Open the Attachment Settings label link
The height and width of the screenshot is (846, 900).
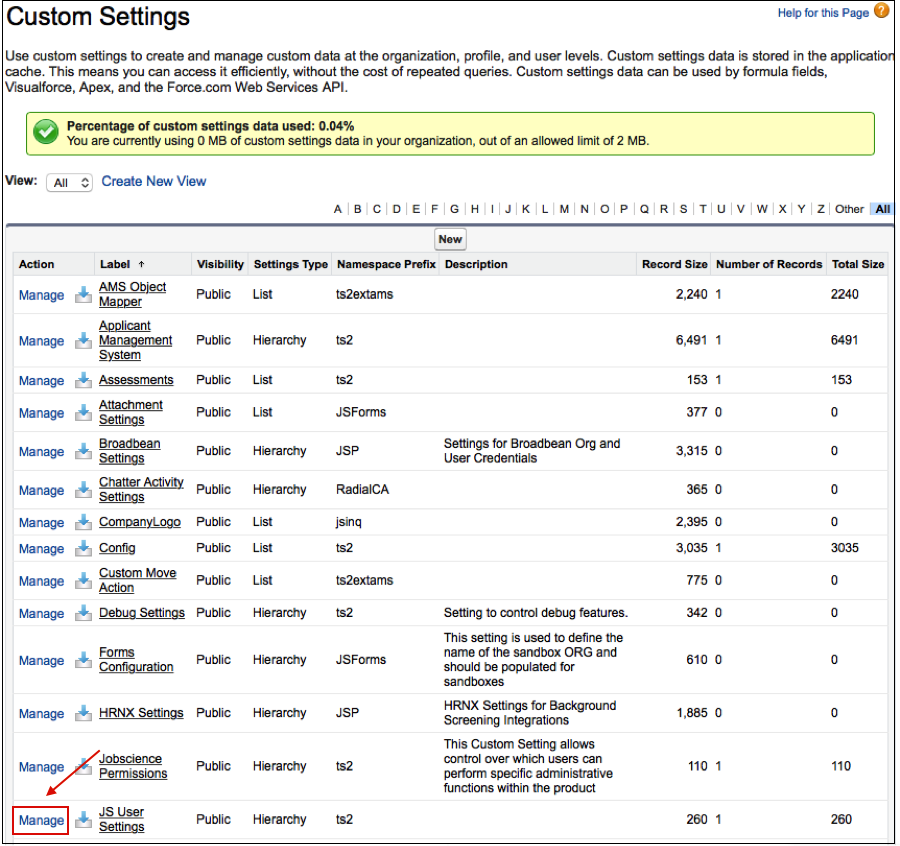point(131,412)
